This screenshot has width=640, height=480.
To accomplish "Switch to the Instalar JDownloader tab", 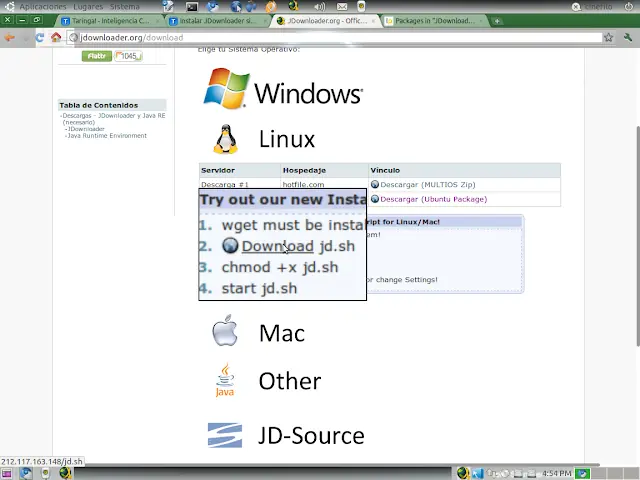I will coord(217,21).
